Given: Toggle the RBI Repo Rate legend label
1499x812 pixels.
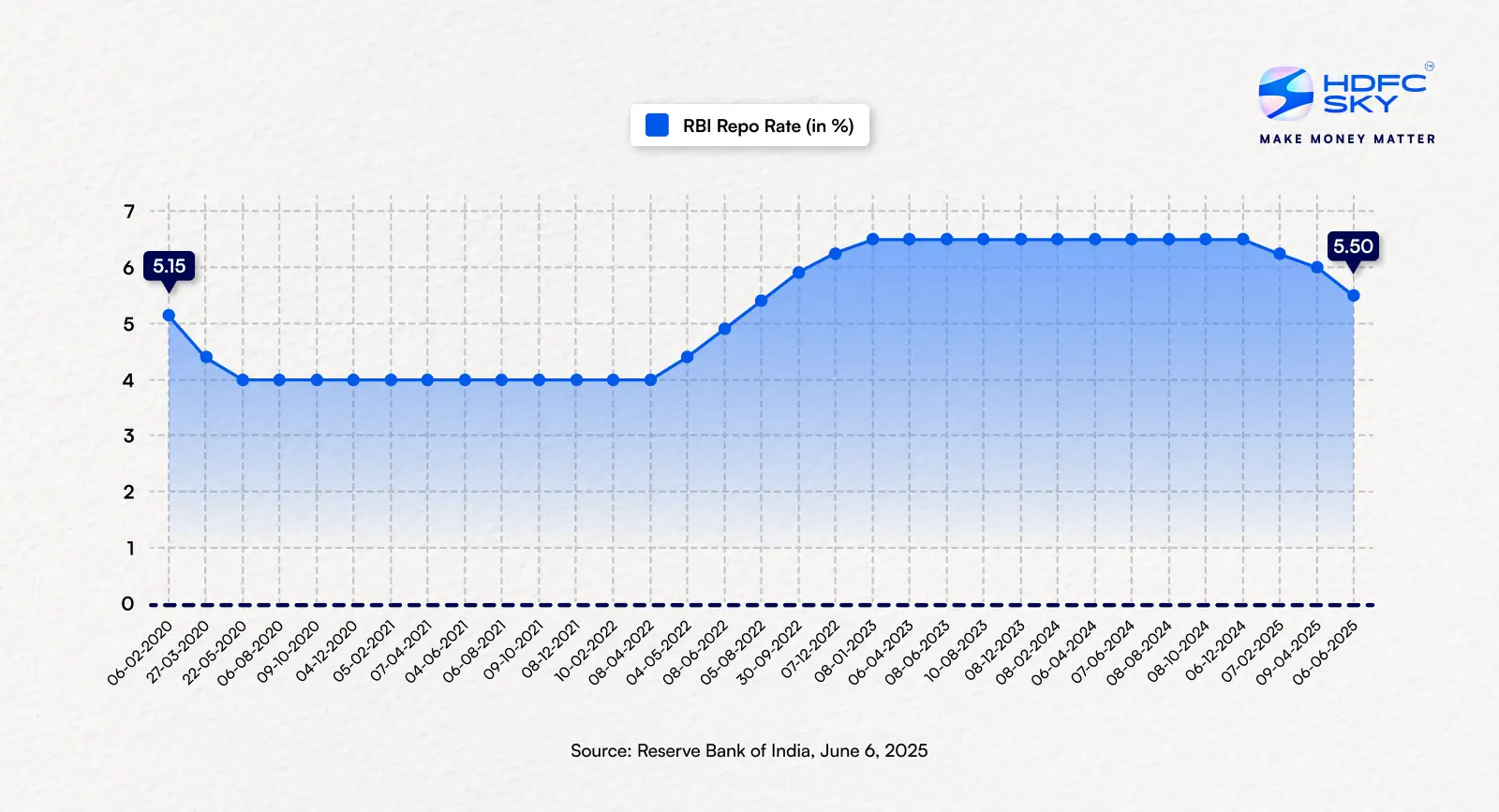Looking at the screenshot, I should tap(767, 126).
